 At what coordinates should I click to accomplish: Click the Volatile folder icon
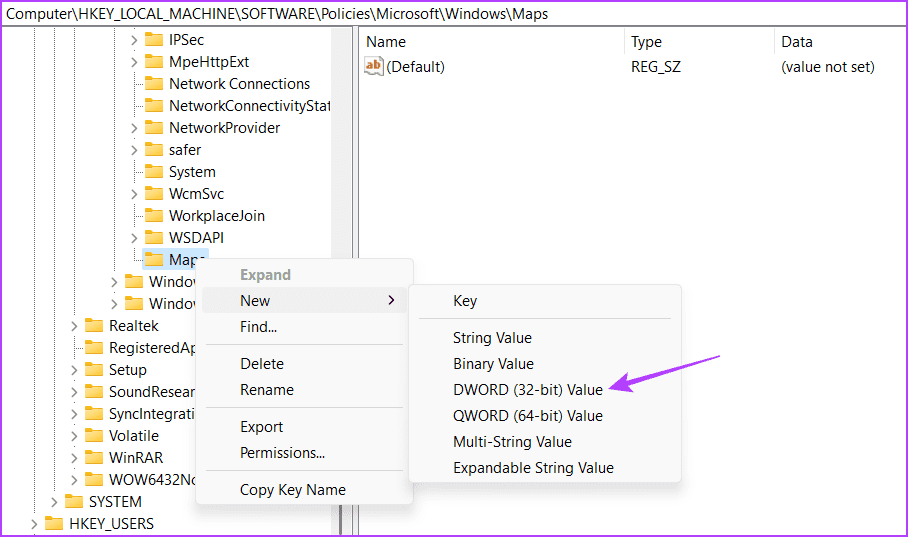[x=94, y=436]
